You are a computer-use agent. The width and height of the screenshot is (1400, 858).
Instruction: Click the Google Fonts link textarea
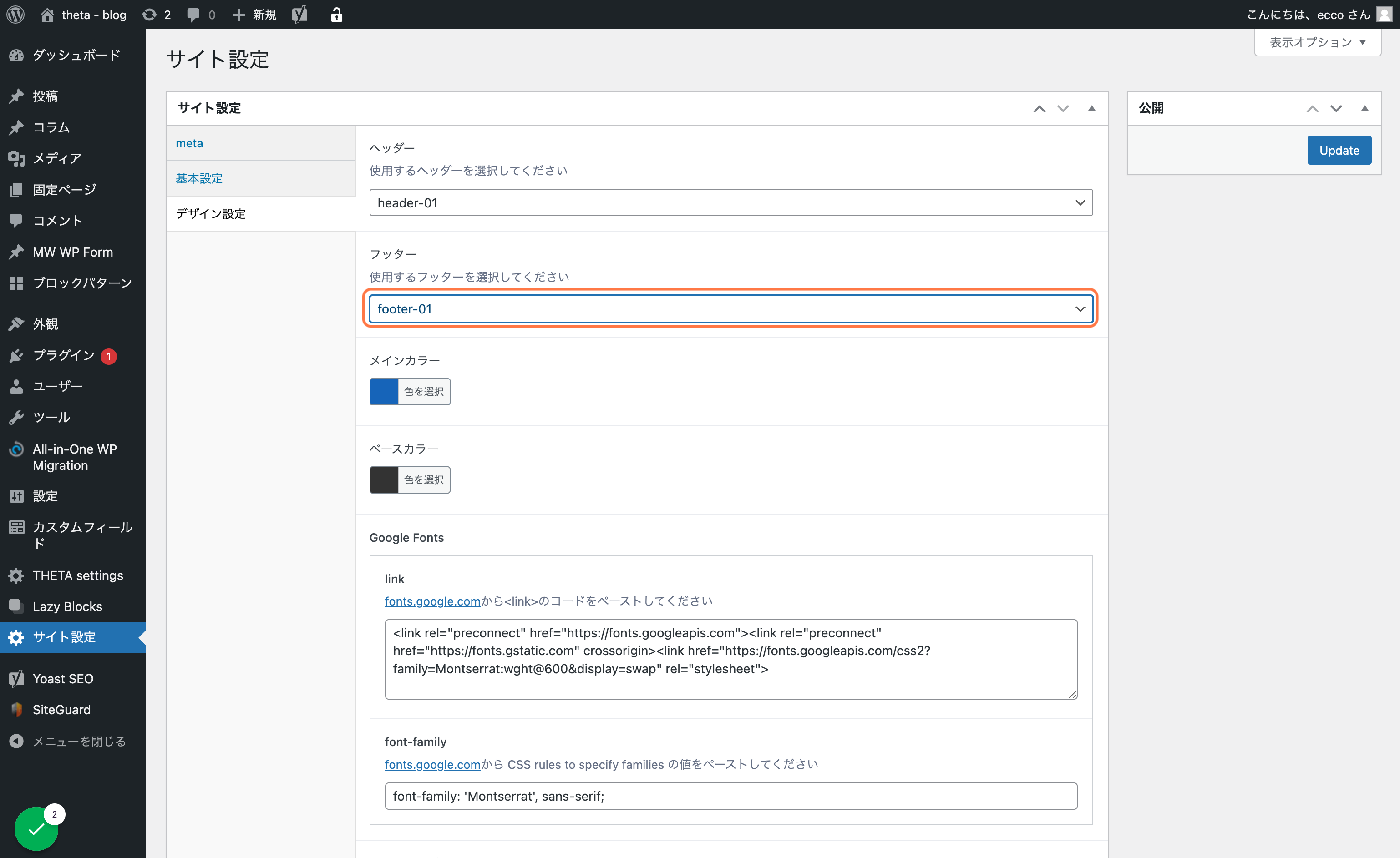[730, 659]
